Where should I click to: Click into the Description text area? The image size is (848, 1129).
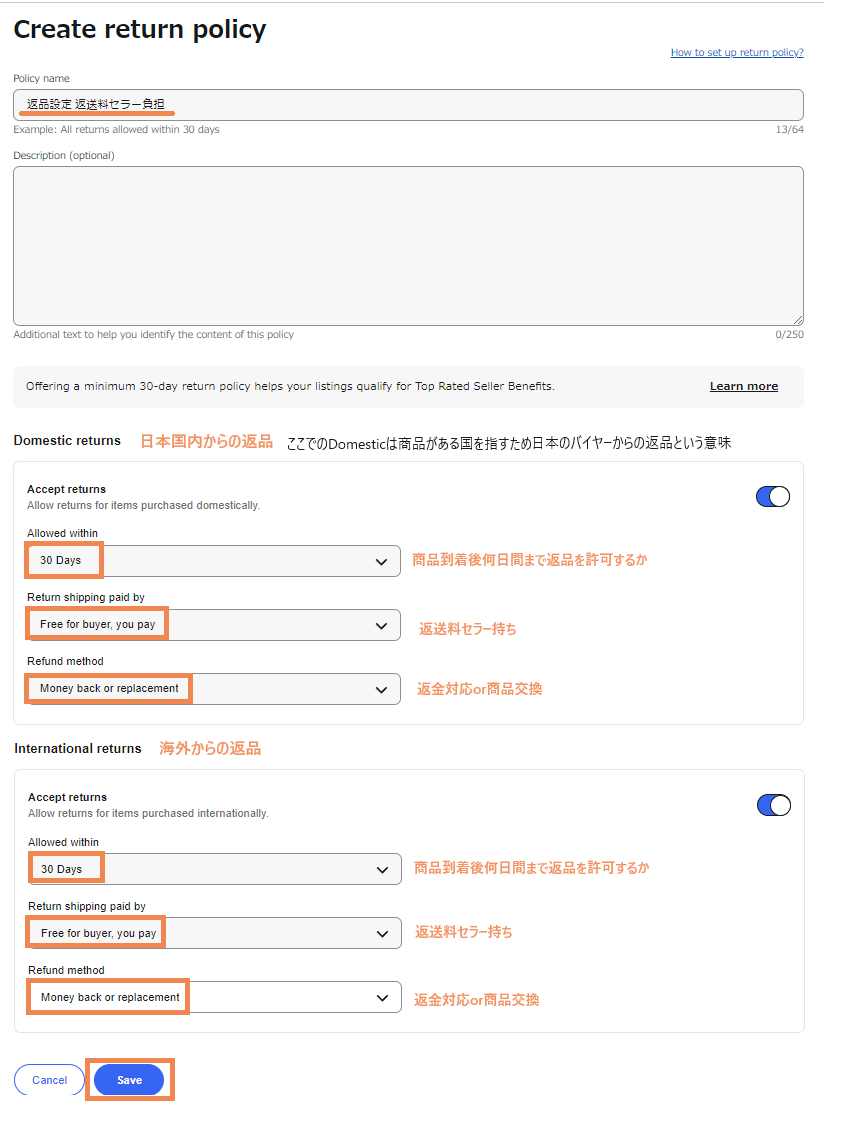(408, 246)
